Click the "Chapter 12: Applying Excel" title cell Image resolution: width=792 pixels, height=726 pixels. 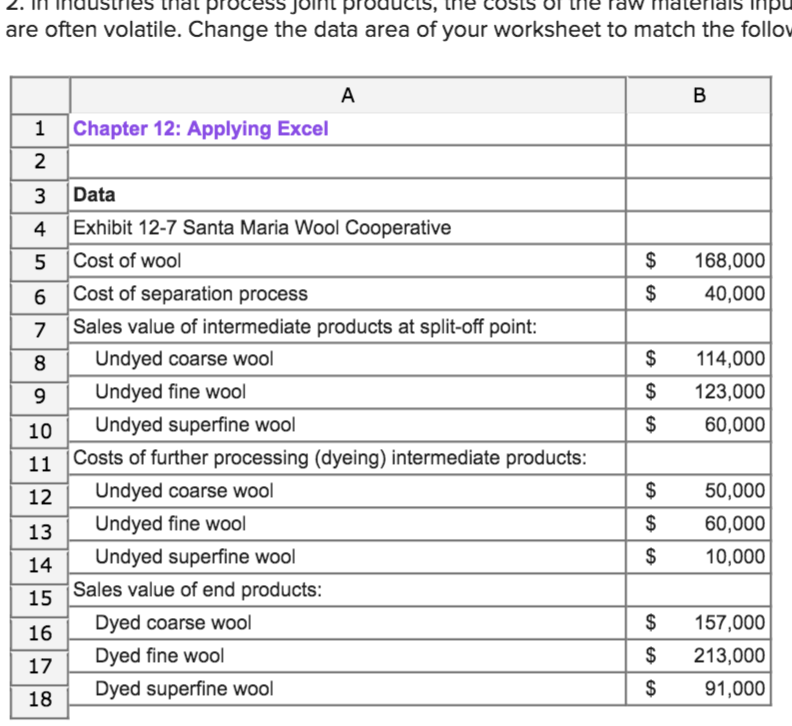coord(348,129)
